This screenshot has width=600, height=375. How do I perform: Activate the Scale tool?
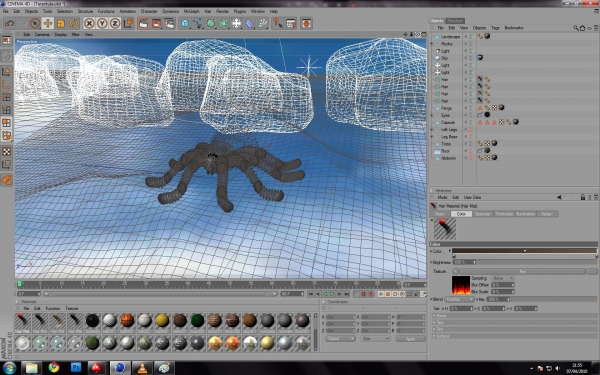[61, 23]
